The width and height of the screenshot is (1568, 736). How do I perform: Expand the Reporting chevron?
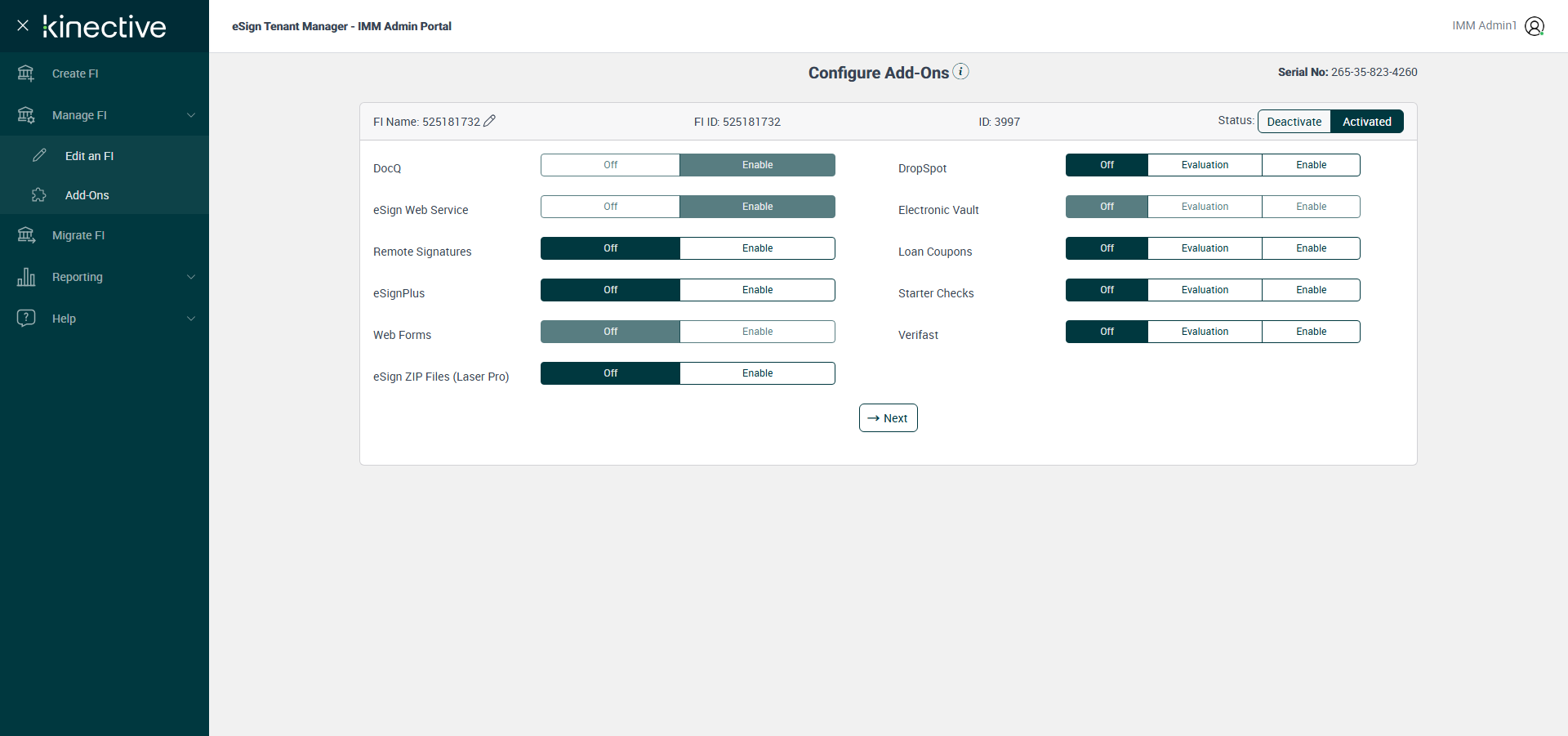[x=191, y=277]
